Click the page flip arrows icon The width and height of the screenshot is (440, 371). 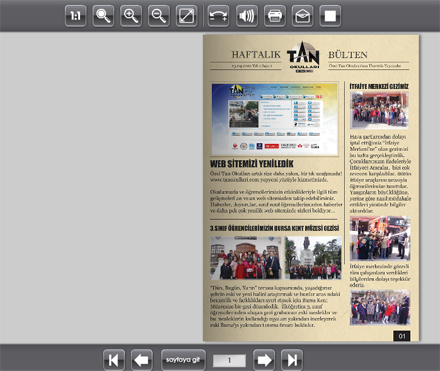tap(218, 16)
